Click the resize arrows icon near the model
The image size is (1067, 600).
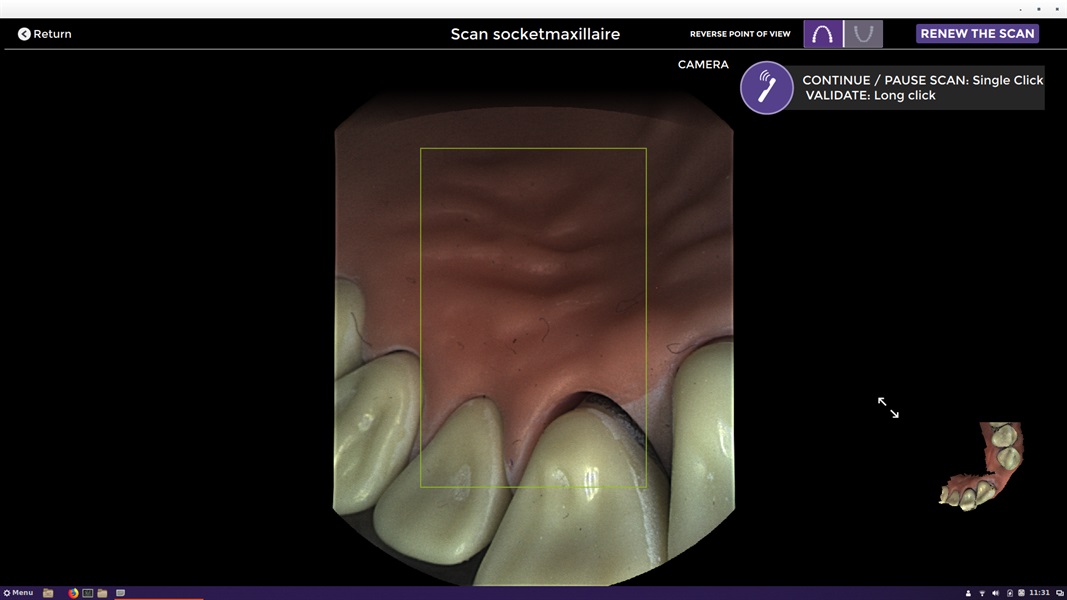coord(886,406)
